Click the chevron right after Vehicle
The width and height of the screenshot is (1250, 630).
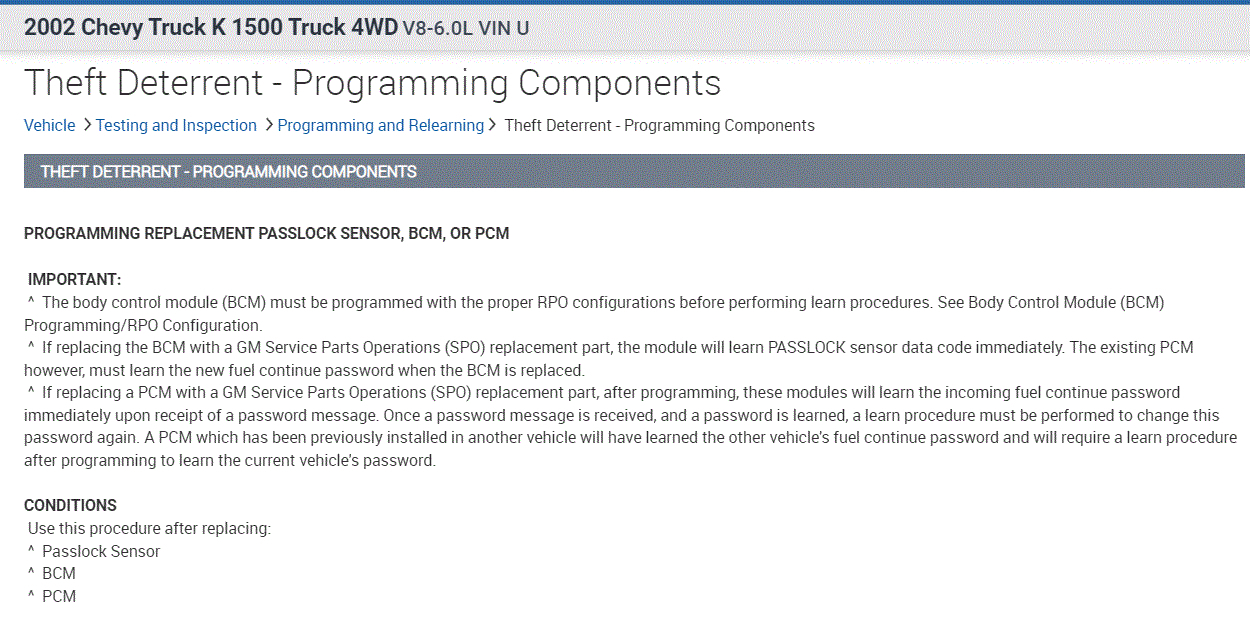click(87, 125)
